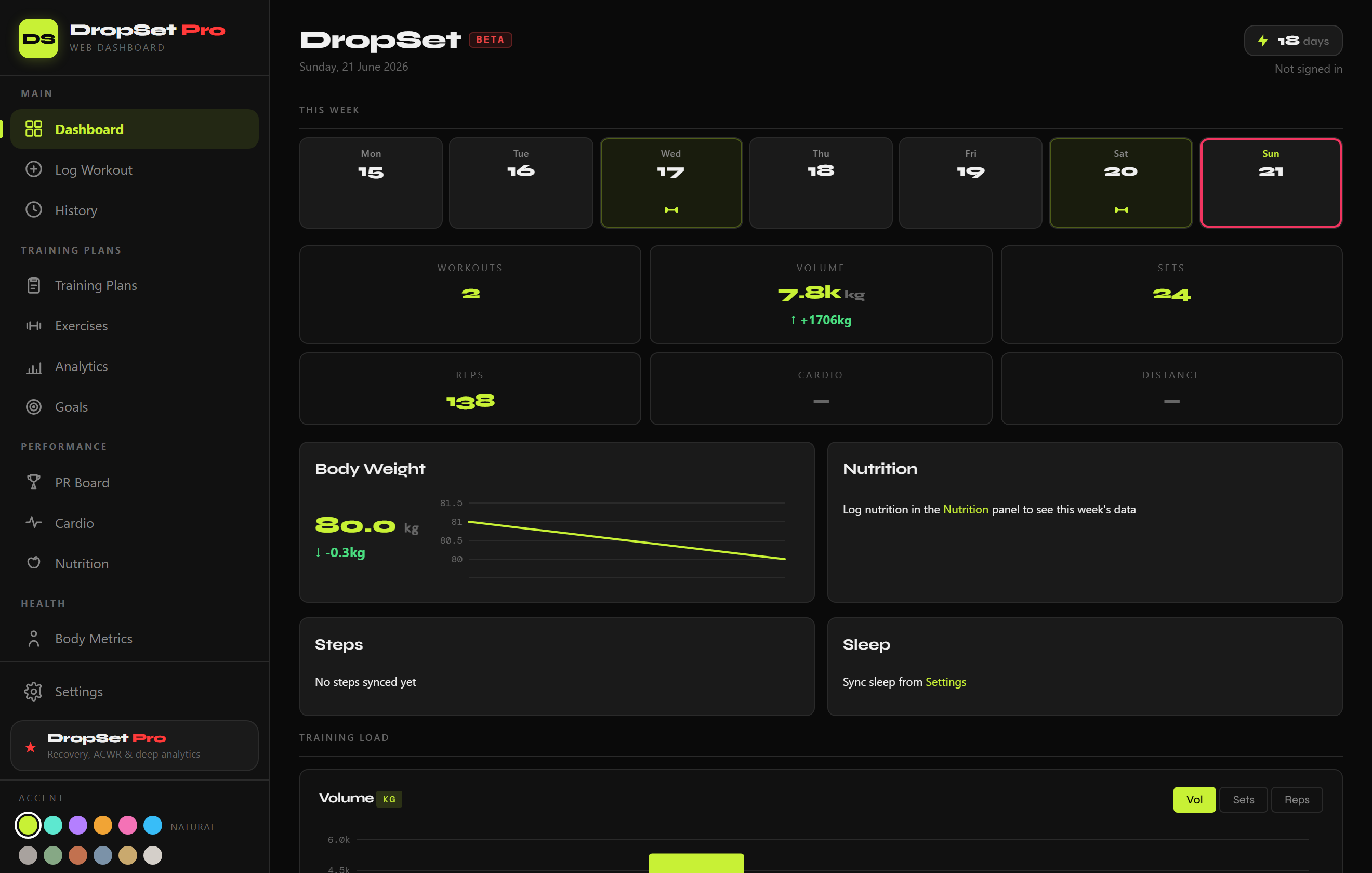Click the Dashboard grid icon
Screen dimensions: 1372x873
tap(34, 129)
